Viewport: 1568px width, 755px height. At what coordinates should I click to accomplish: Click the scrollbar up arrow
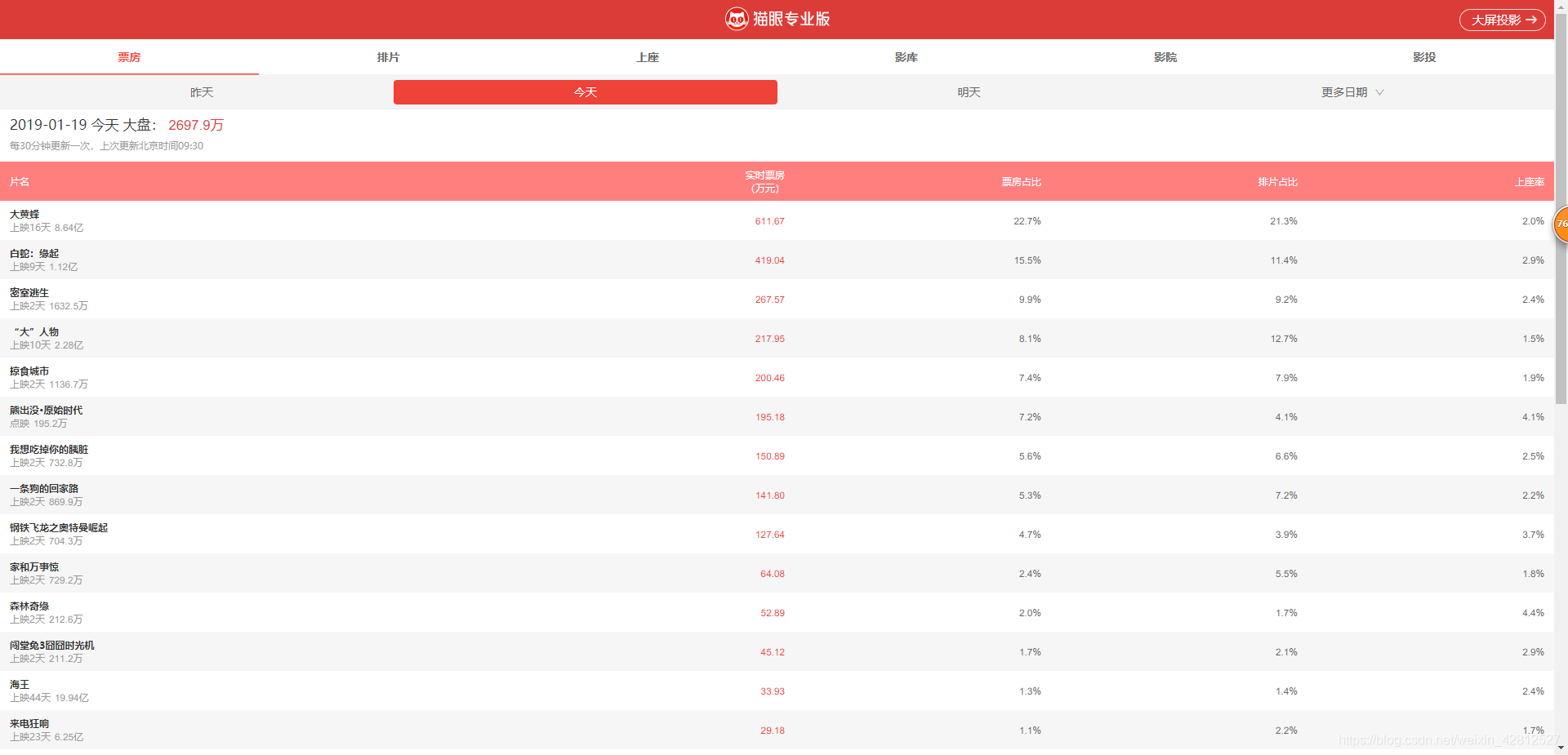tap(1561, 6)
